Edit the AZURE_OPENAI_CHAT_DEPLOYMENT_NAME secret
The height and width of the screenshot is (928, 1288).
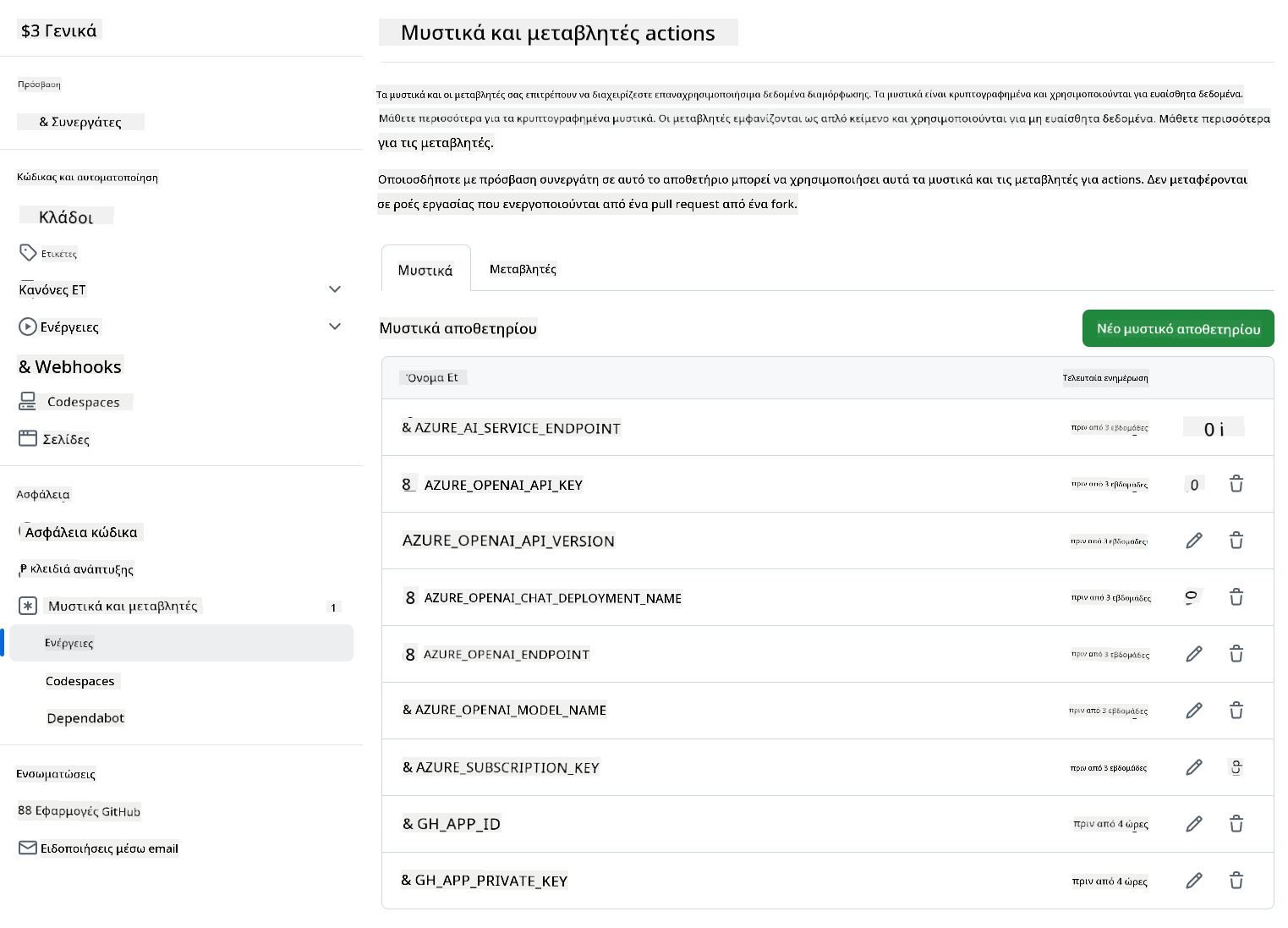(1192, 597)
